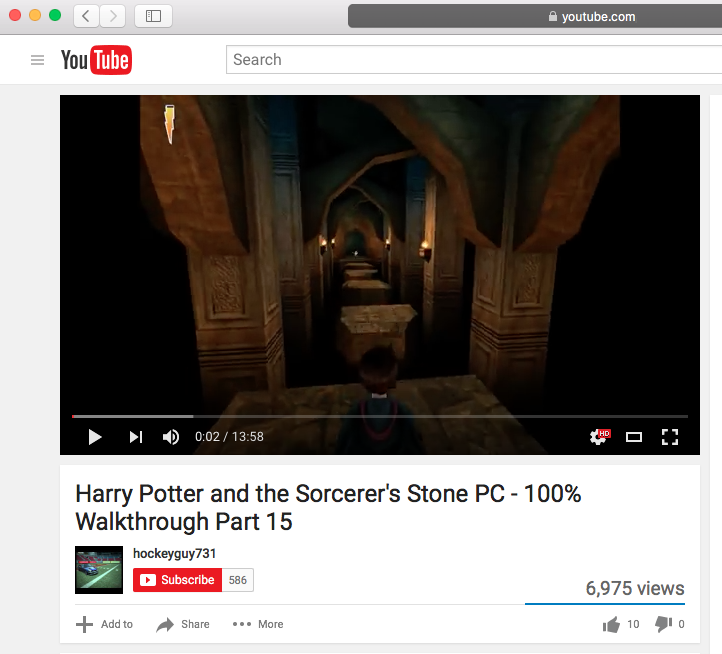Close the Safari window
Viewport: 722px width, 654px height.
coord(15,15)
